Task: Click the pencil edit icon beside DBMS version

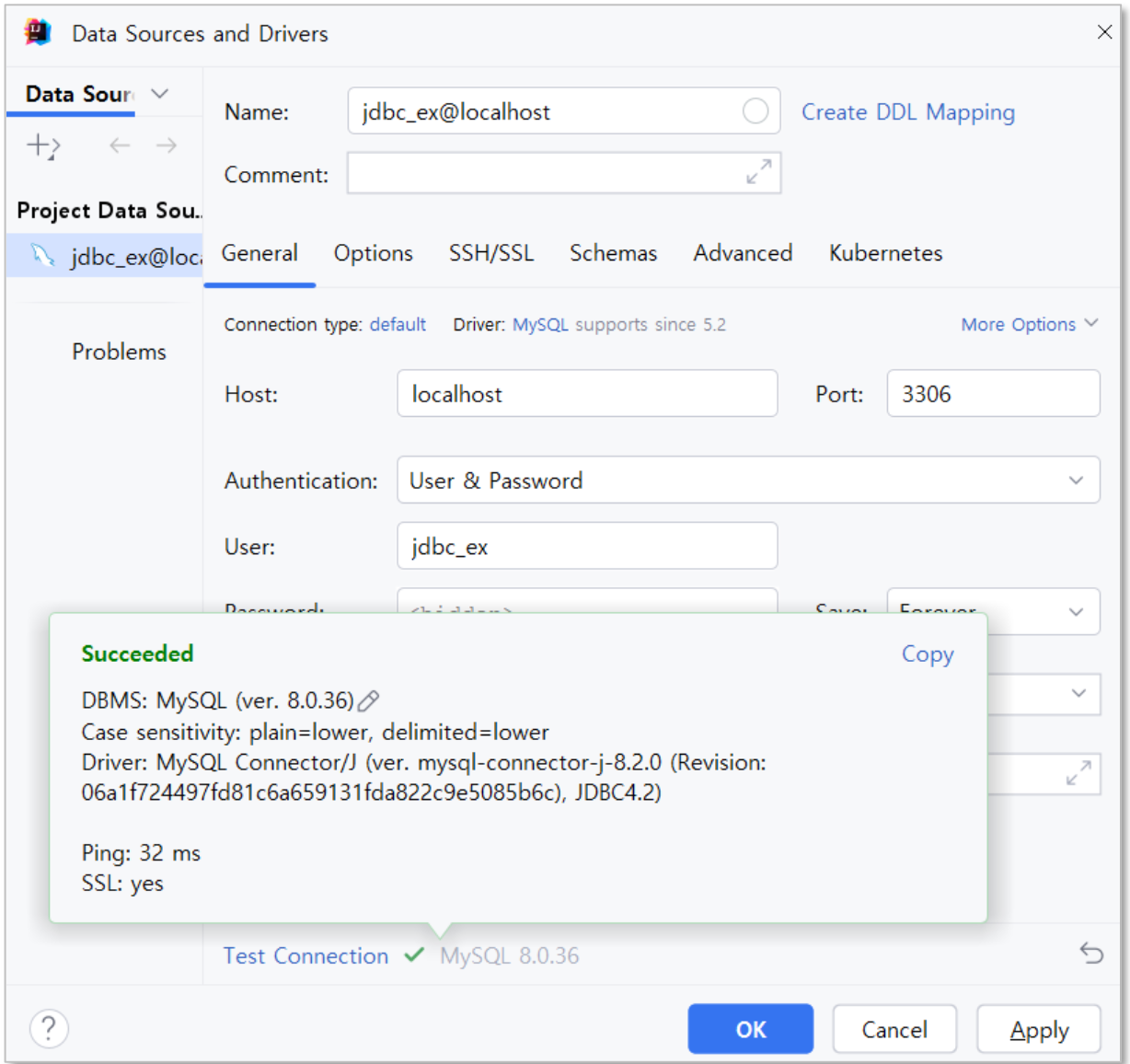Action: click(369, 701)
